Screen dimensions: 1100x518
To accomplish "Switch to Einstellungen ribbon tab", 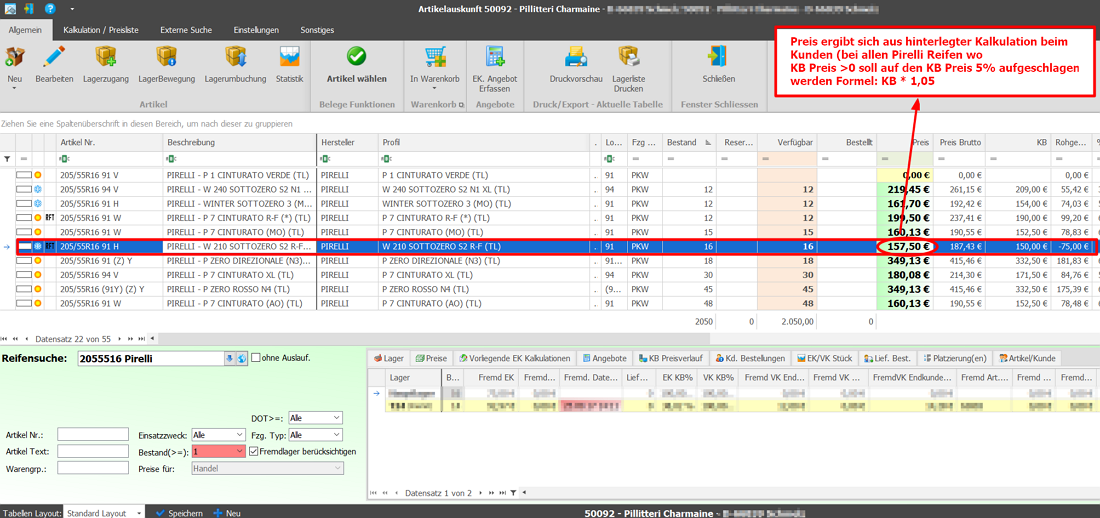I will [x=256, y=30].
